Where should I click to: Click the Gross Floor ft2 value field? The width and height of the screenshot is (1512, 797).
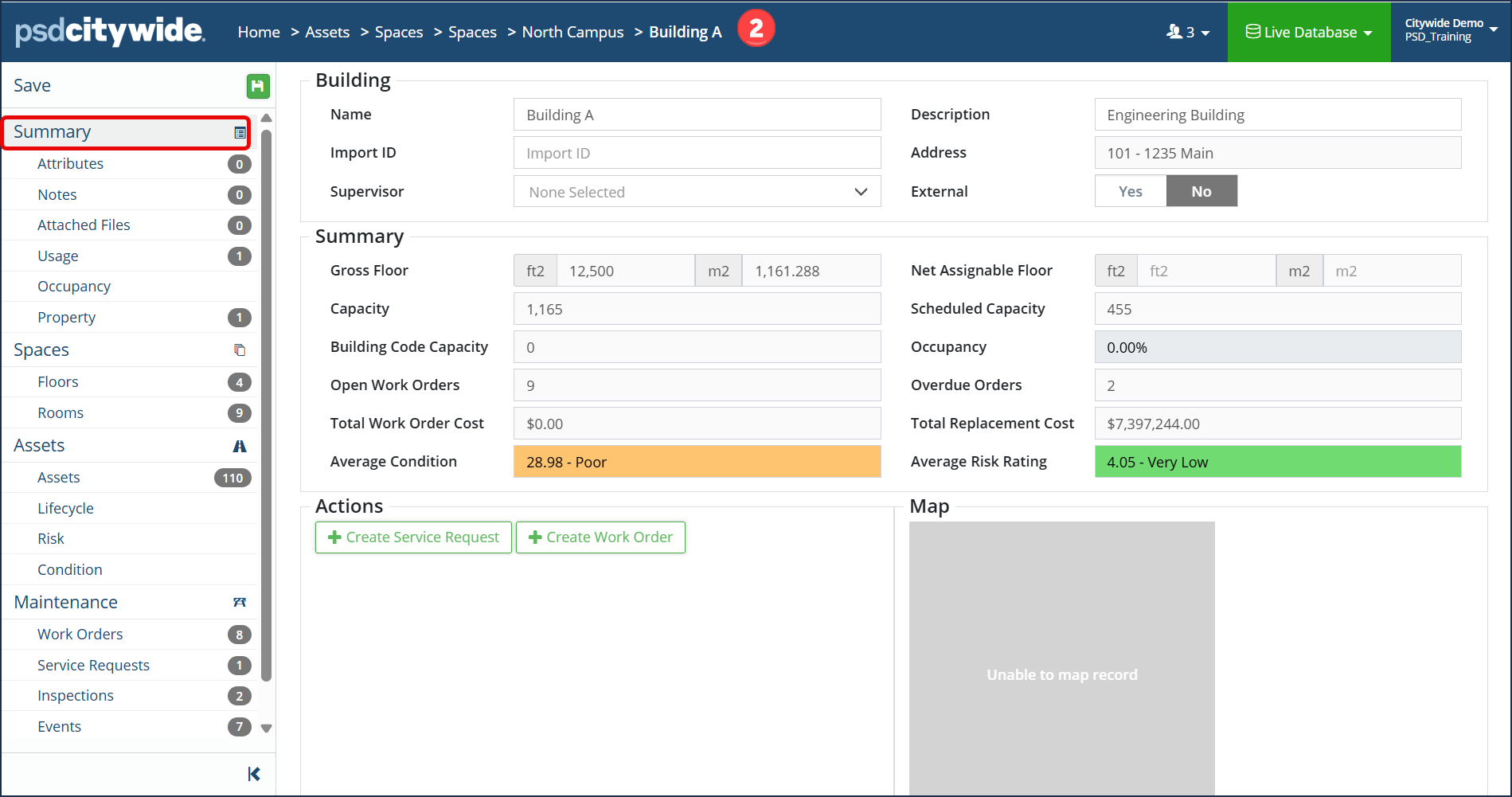[x=626, y=271]
